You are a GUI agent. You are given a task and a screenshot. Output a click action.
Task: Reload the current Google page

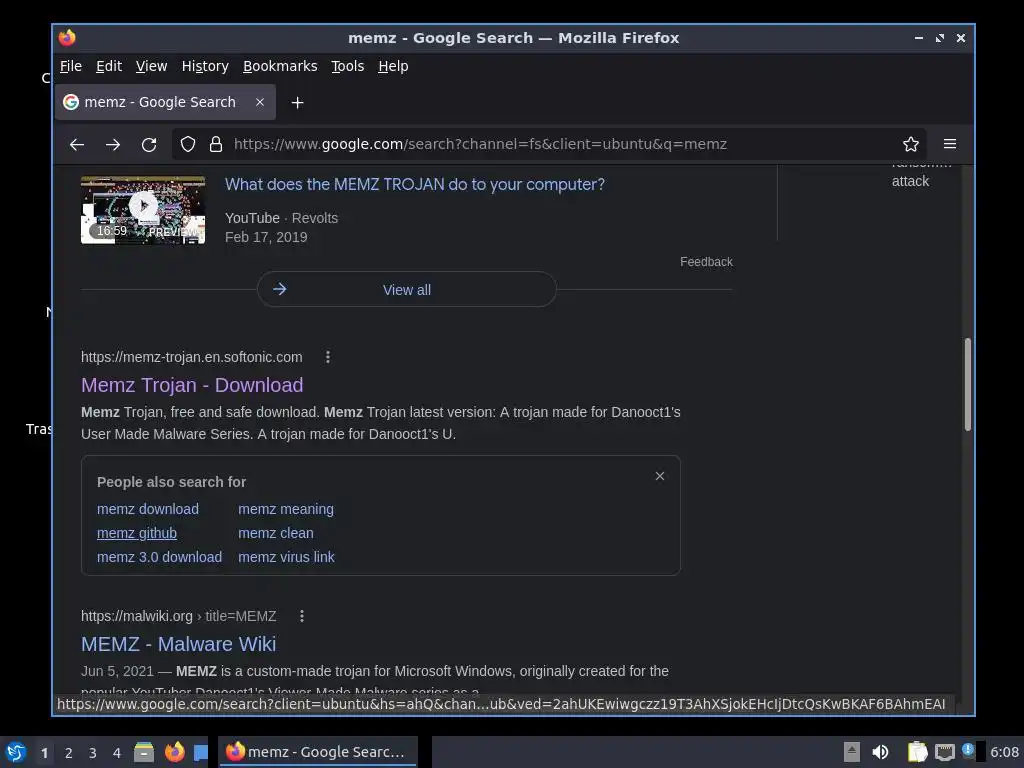(x=149, y=144)
